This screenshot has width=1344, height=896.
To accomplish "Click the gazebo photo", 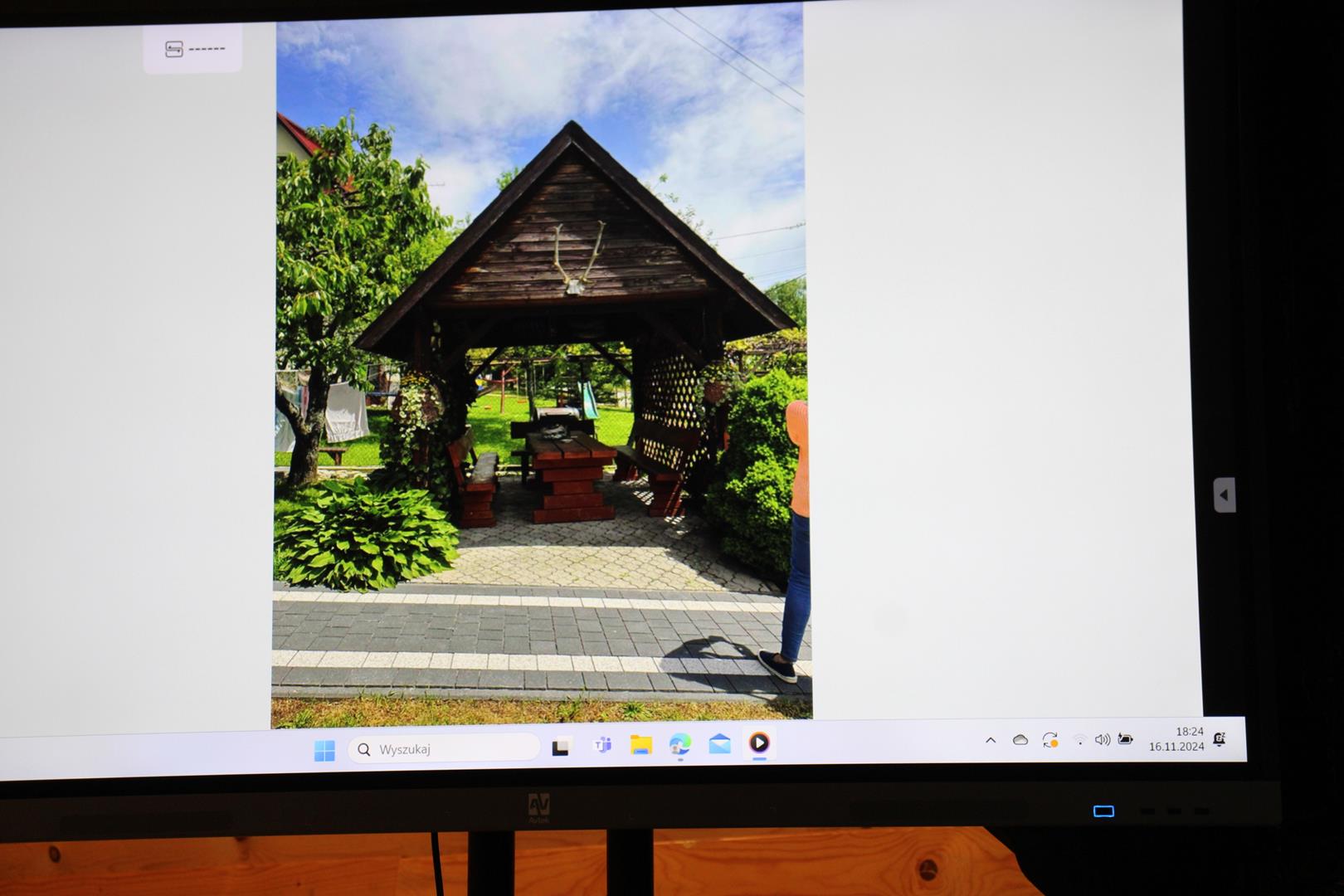I will click(542, 365).
